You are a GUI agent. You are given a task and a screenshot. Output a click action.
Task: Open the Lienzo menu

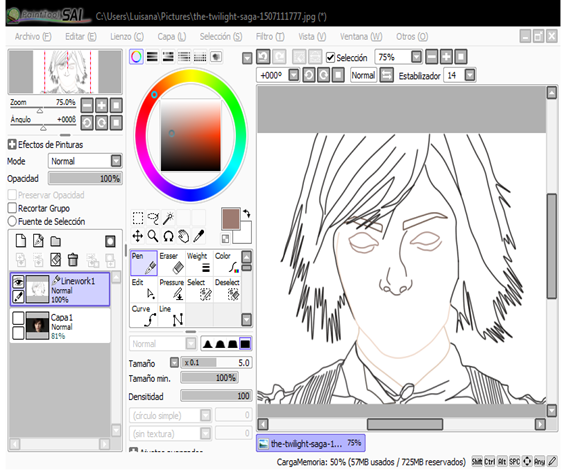[x=127, y=36]
